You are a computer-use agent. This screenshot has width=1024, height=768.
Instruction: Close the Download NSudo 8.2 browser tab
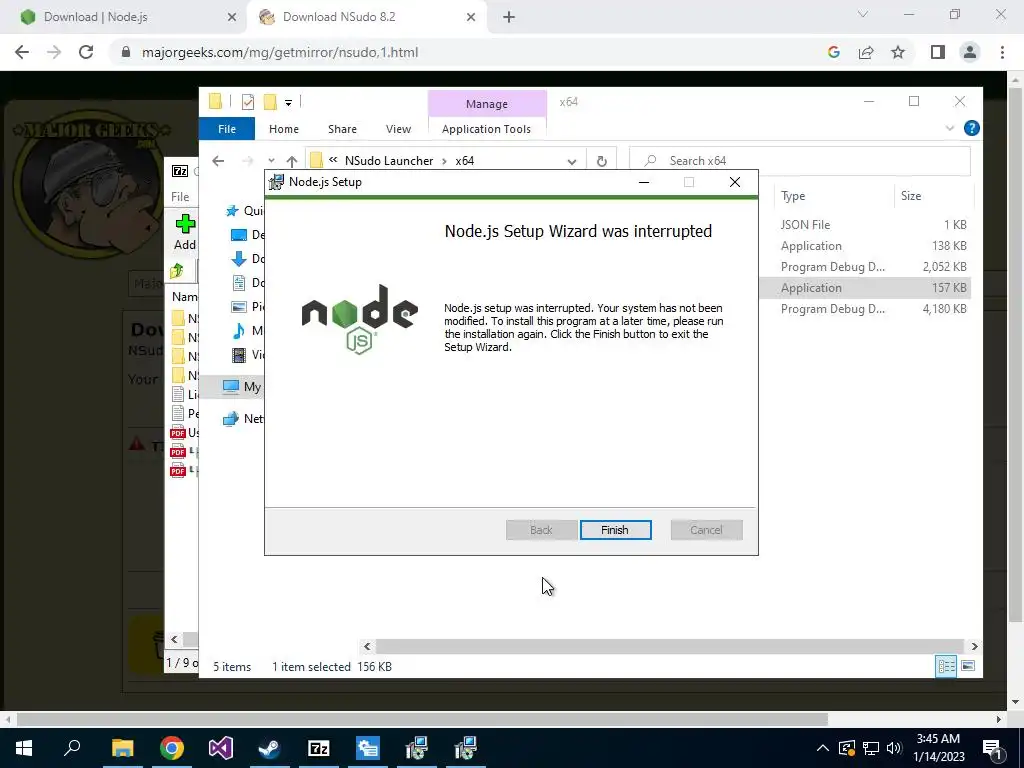471,17
